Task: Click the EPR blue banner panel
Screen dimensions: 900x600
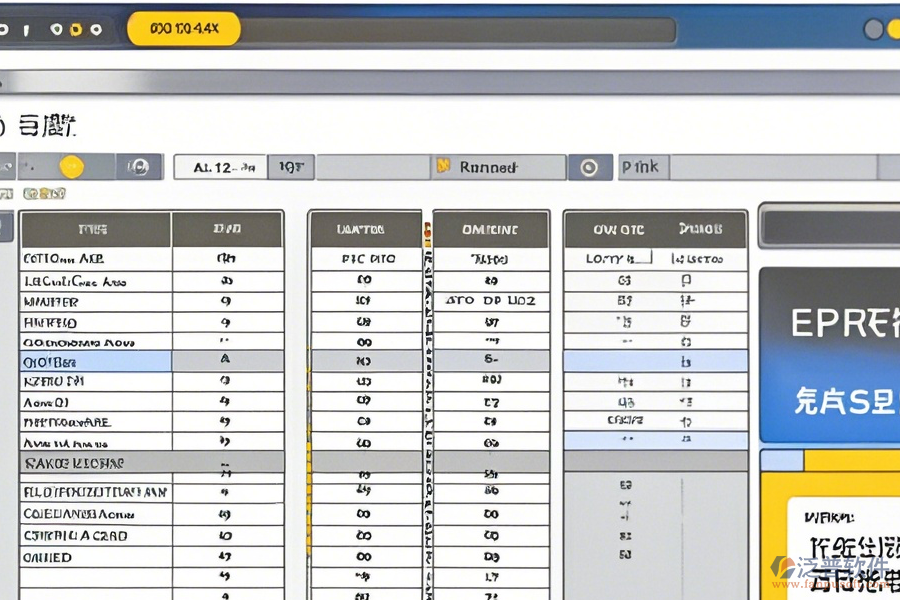Action: pyautogui.click(x=829, y=355)
